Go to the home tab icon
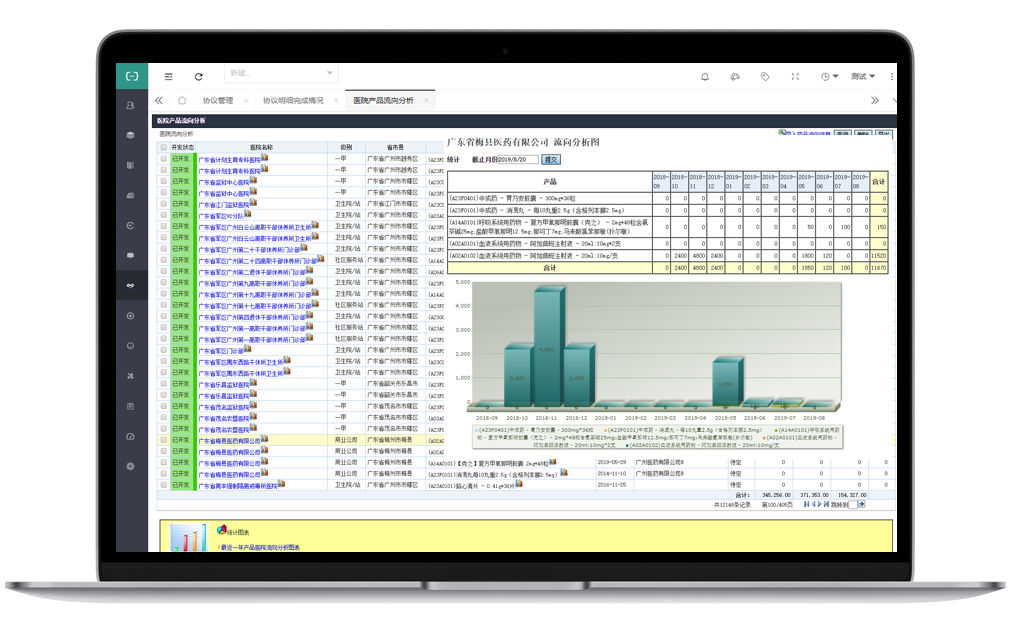 [182, 101]
